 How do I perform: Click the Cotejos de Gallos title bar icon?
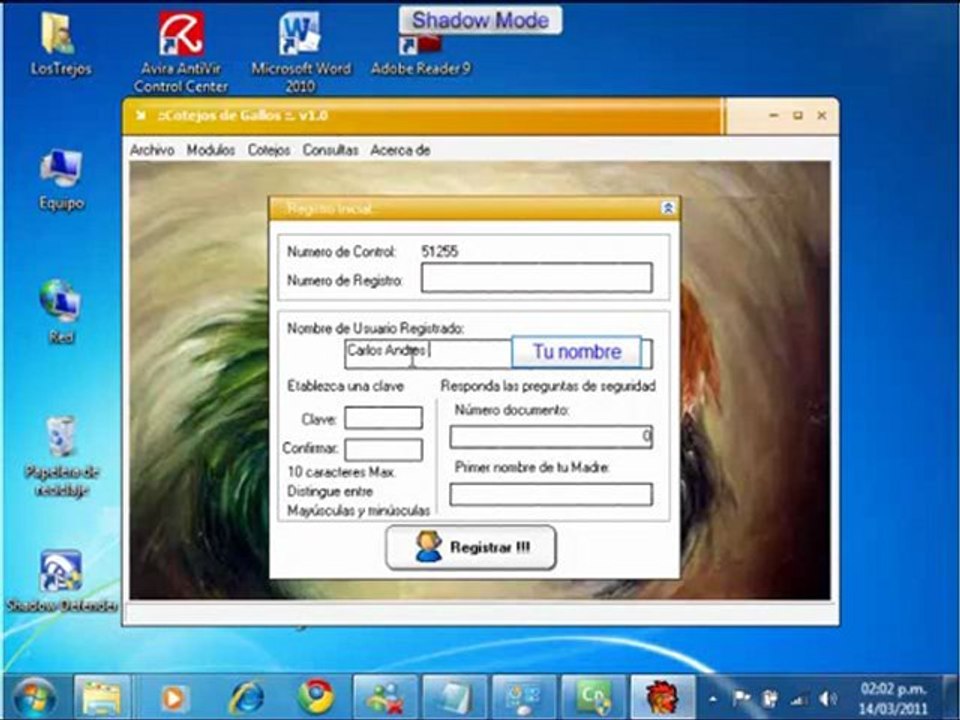[x=141, y=116]
